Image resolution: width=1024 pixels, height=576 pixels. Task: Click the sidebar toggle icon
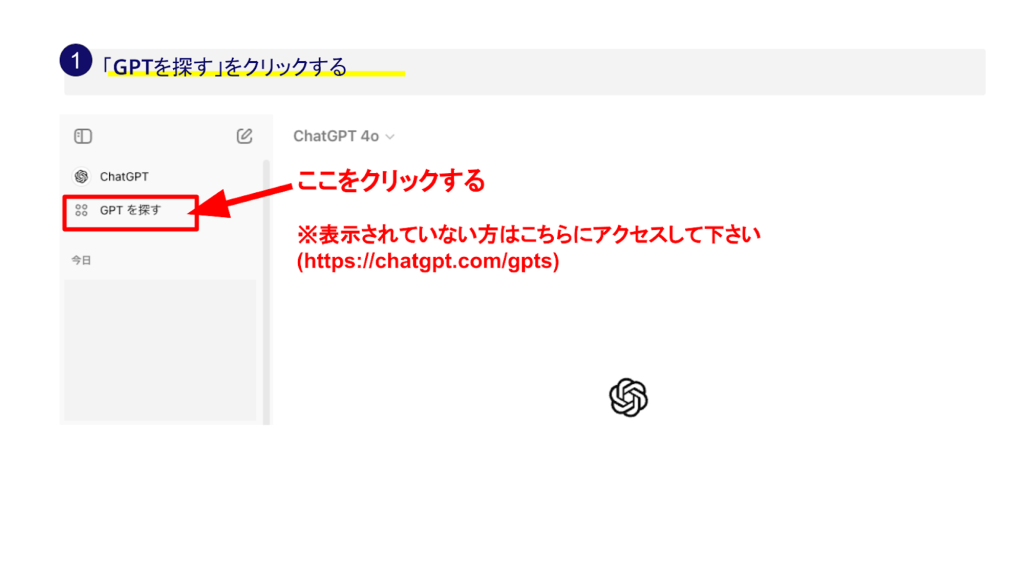[83, 136]
